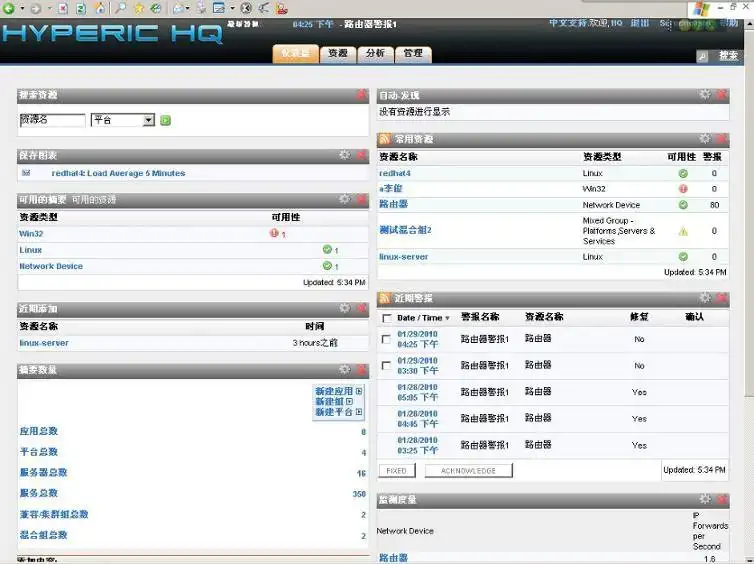The height and width of the screenshot is (564, 754).
Task: Click the 资源名 search input field
Action: tap(52, 120)
